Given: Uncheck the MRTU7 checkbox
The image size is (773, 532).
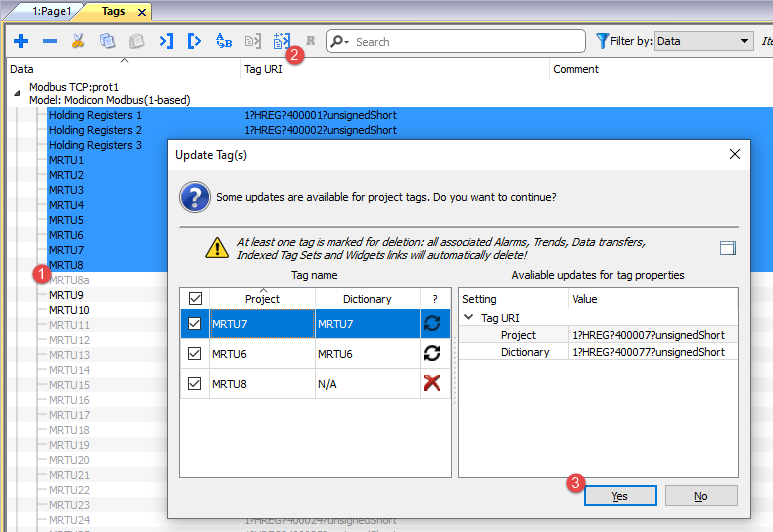Looking at the screenshot, I should [x=194, y=324].
